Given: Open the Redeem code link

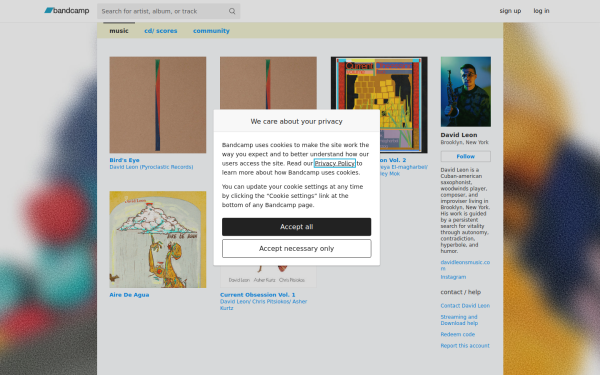Looking at the screenshot, I should (458, 334).
